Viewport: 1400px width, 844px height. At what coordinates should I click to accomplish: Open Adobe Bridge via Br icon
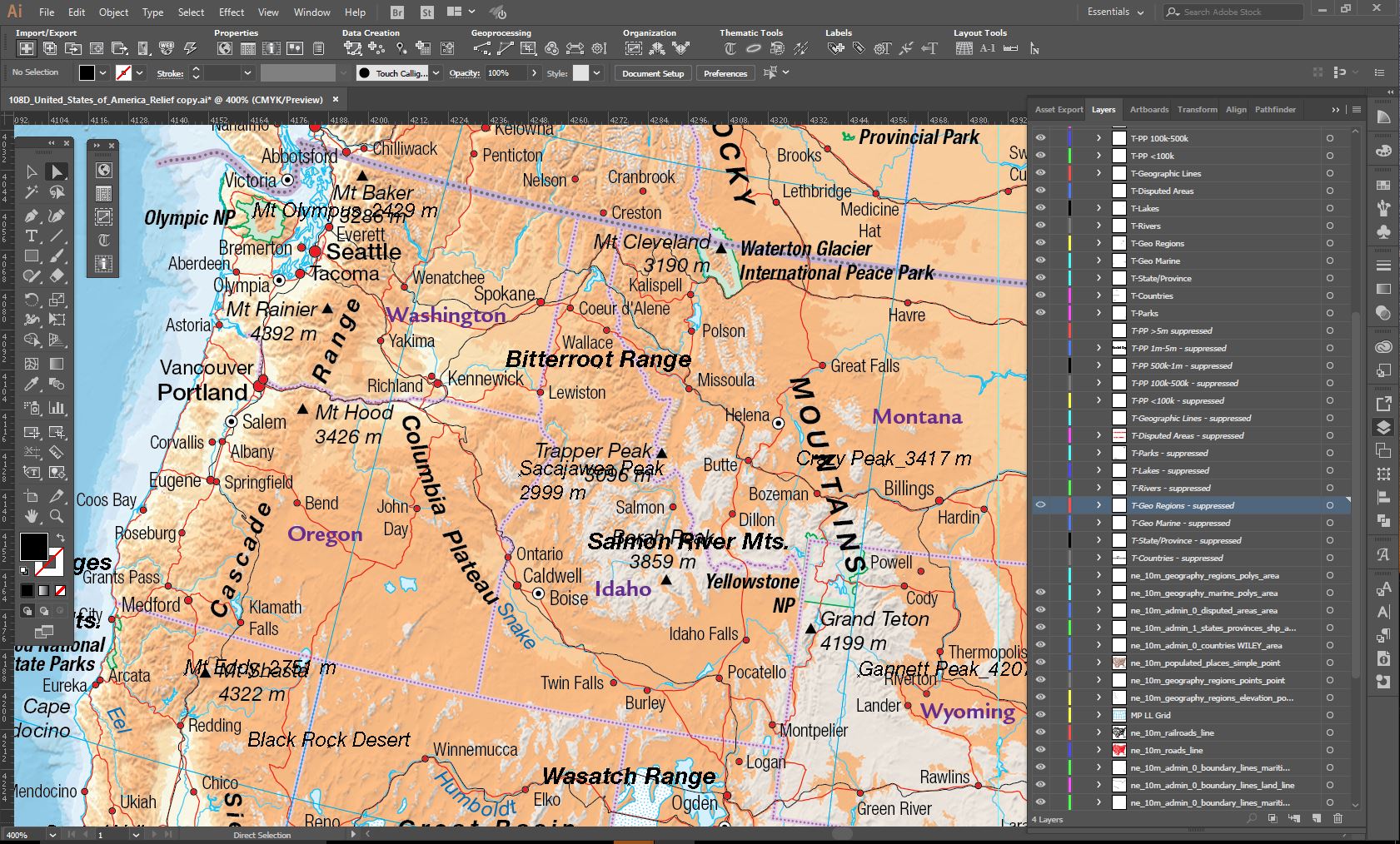click(x=398, y=12)
